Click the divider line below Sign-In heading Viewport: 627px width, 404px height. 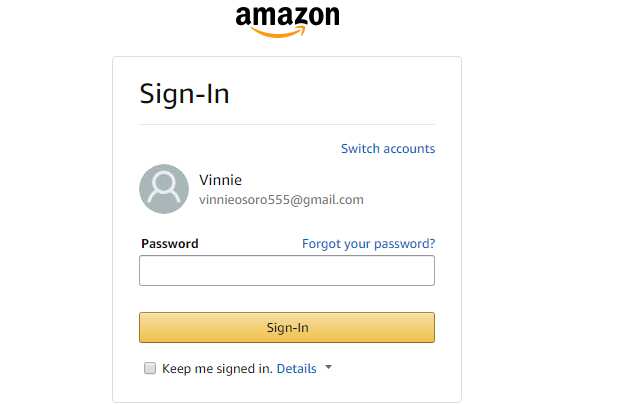pos(287,125)
